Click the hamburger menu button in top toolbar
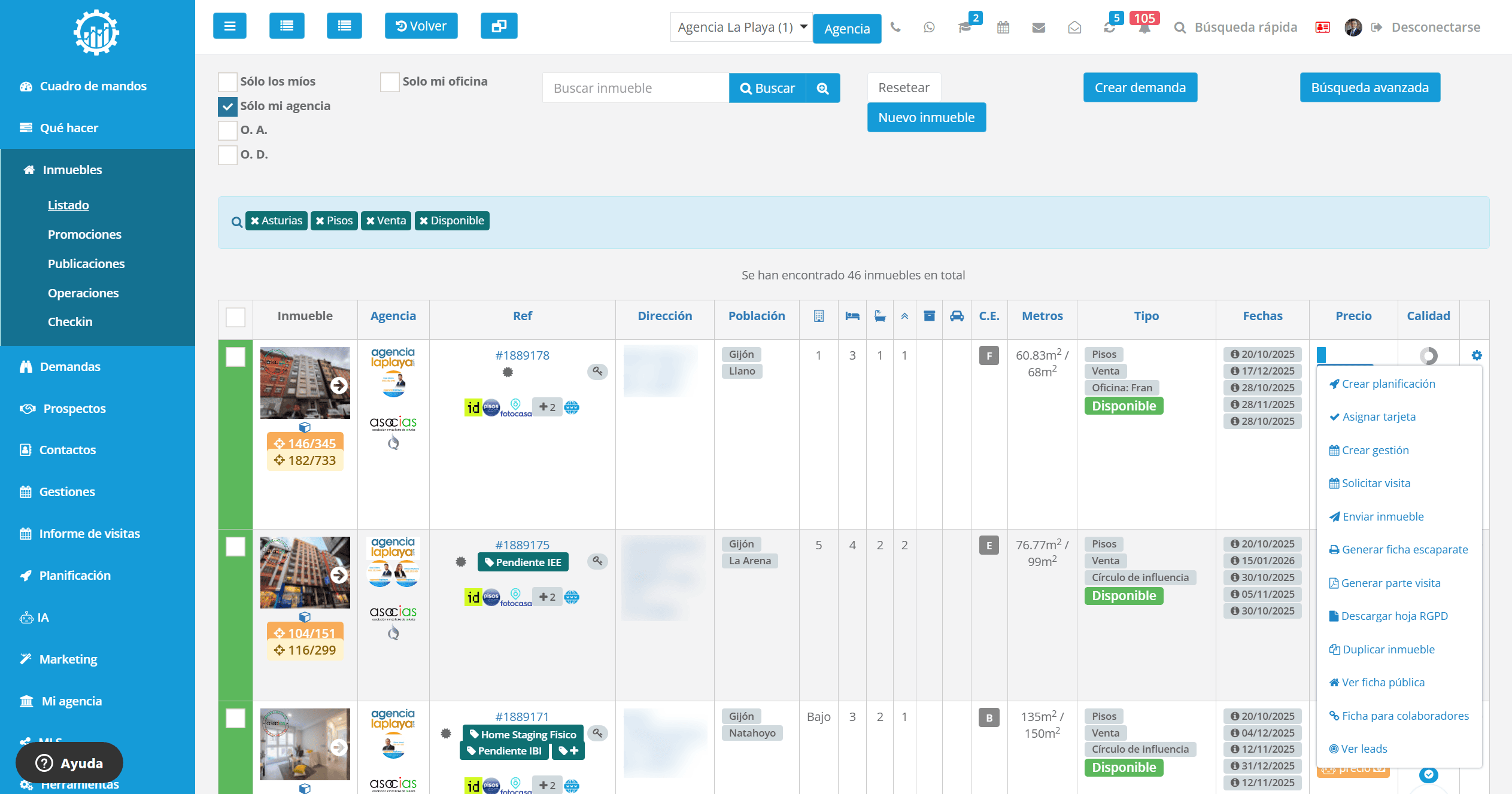1512x794 pixels. coord(230,26)
